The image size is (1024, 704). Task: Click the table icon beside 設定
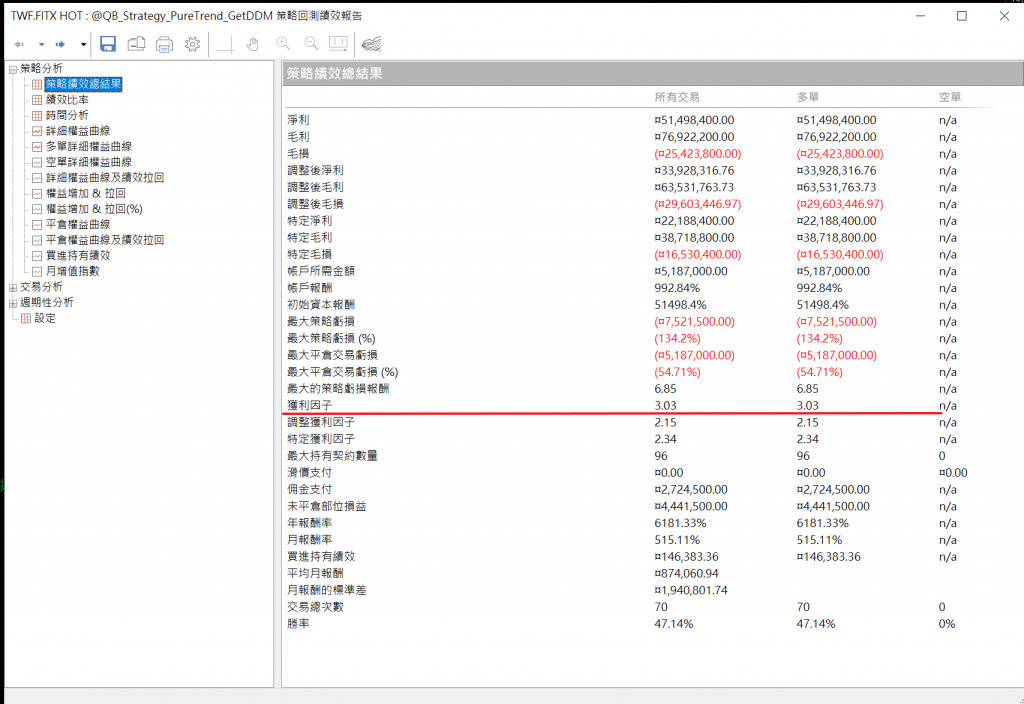(x=25, y=319)
